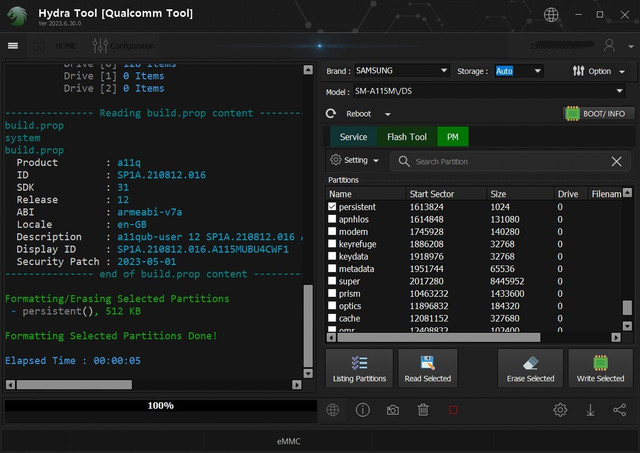Click the Option sliders icon
The height and width of the screenshot is (453, 640).
tap(578, 71)
